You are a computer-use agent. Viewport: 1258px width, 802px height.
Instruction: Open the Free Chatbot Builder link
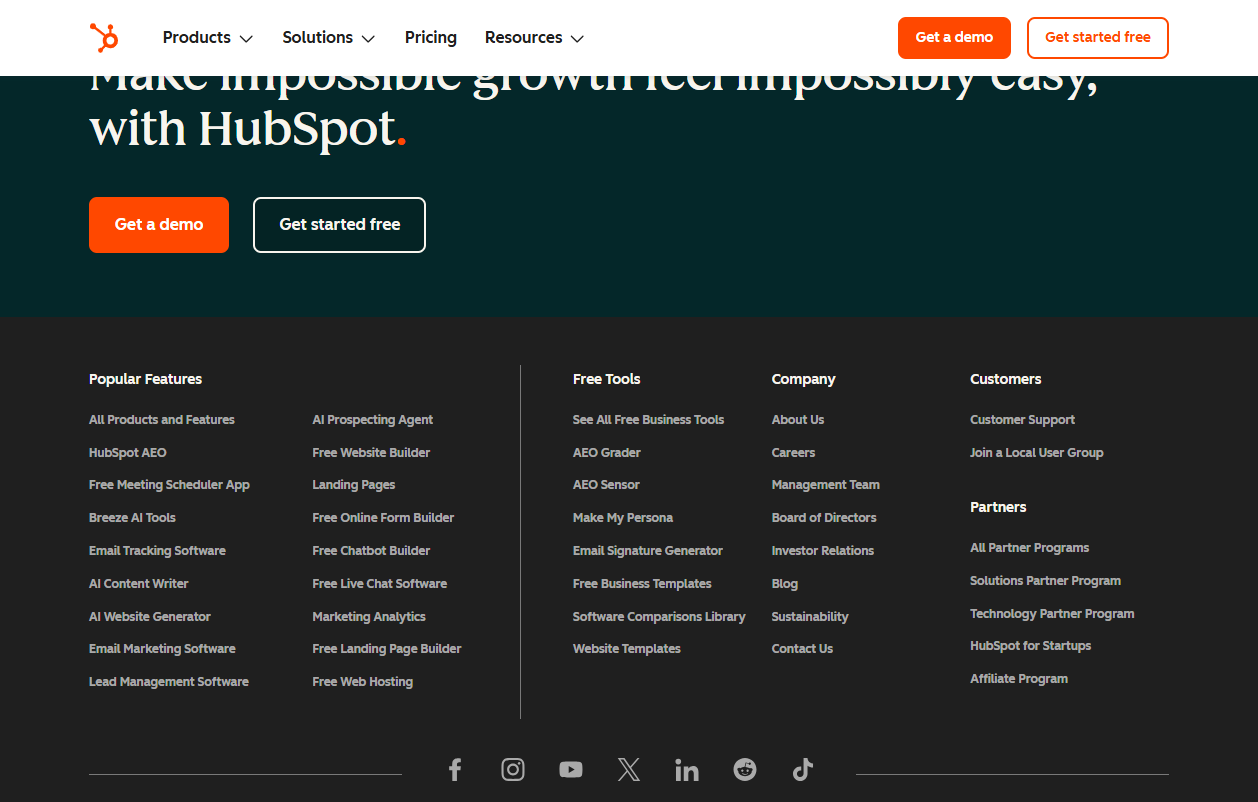click(x=371, y=551)
